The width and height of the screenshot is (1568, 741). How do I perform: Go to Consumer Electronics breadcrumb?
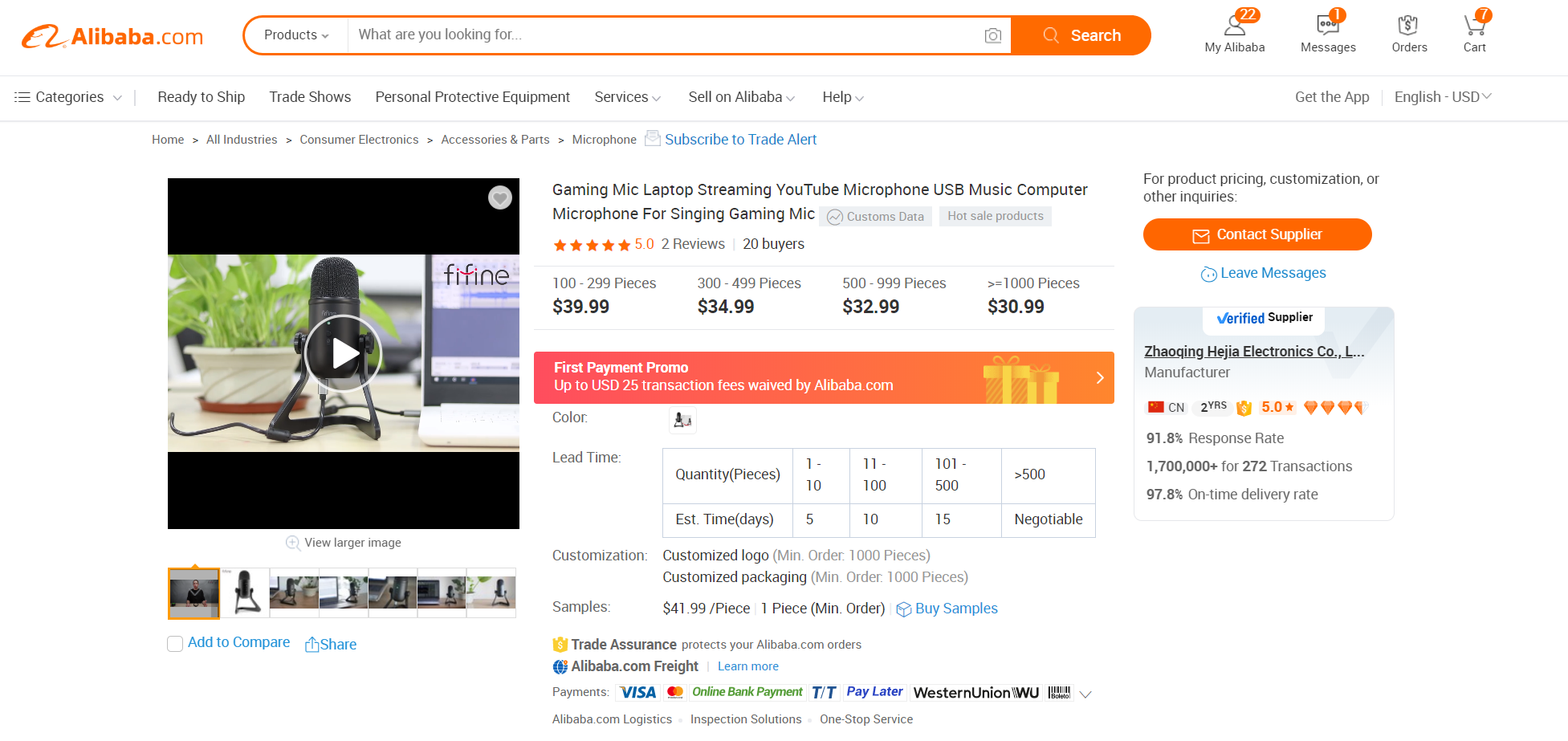click(x=359, y=140)
